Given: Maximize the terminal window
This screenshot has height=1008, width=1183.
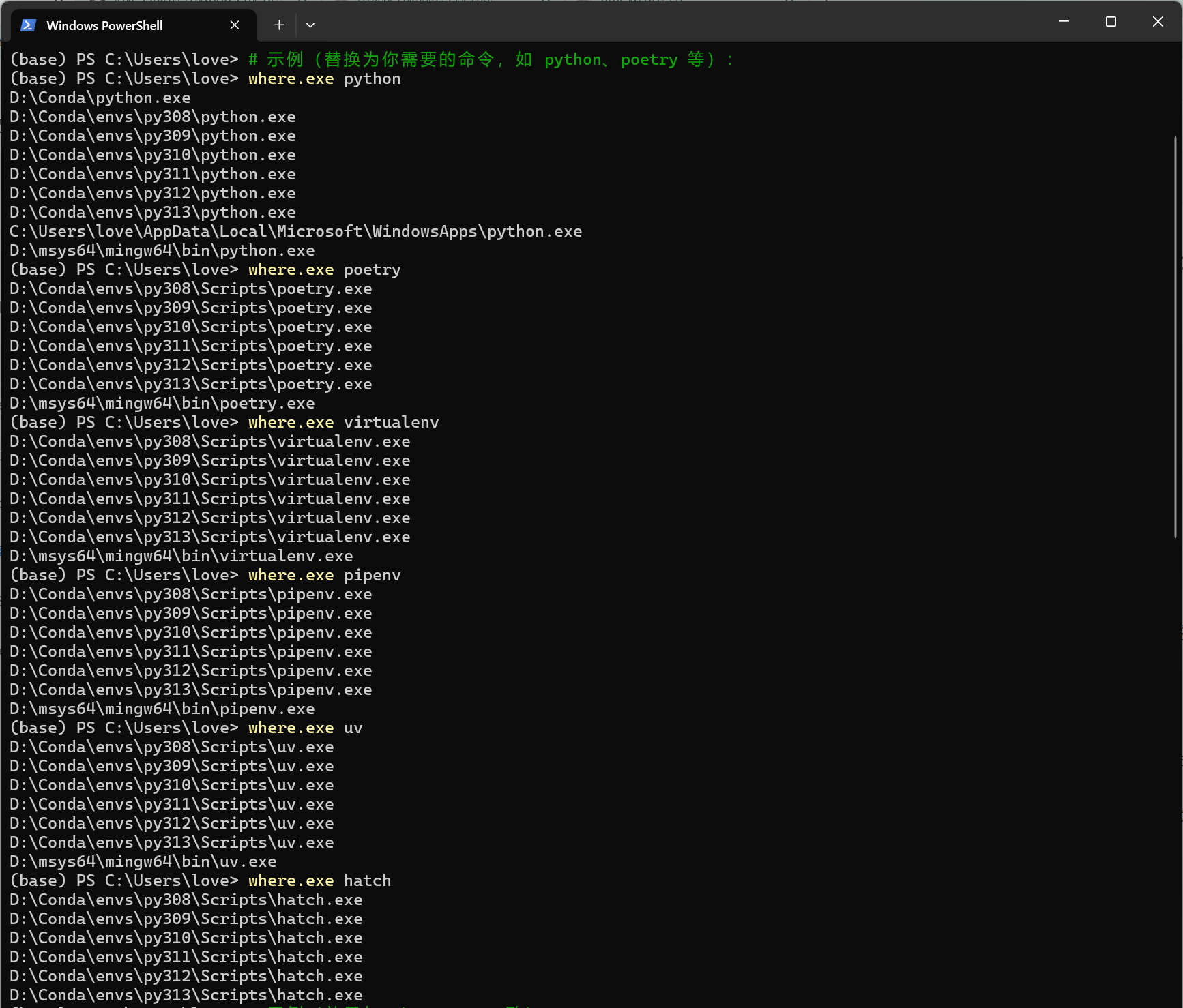Looking at the screenshot, I should point(1110,21).
